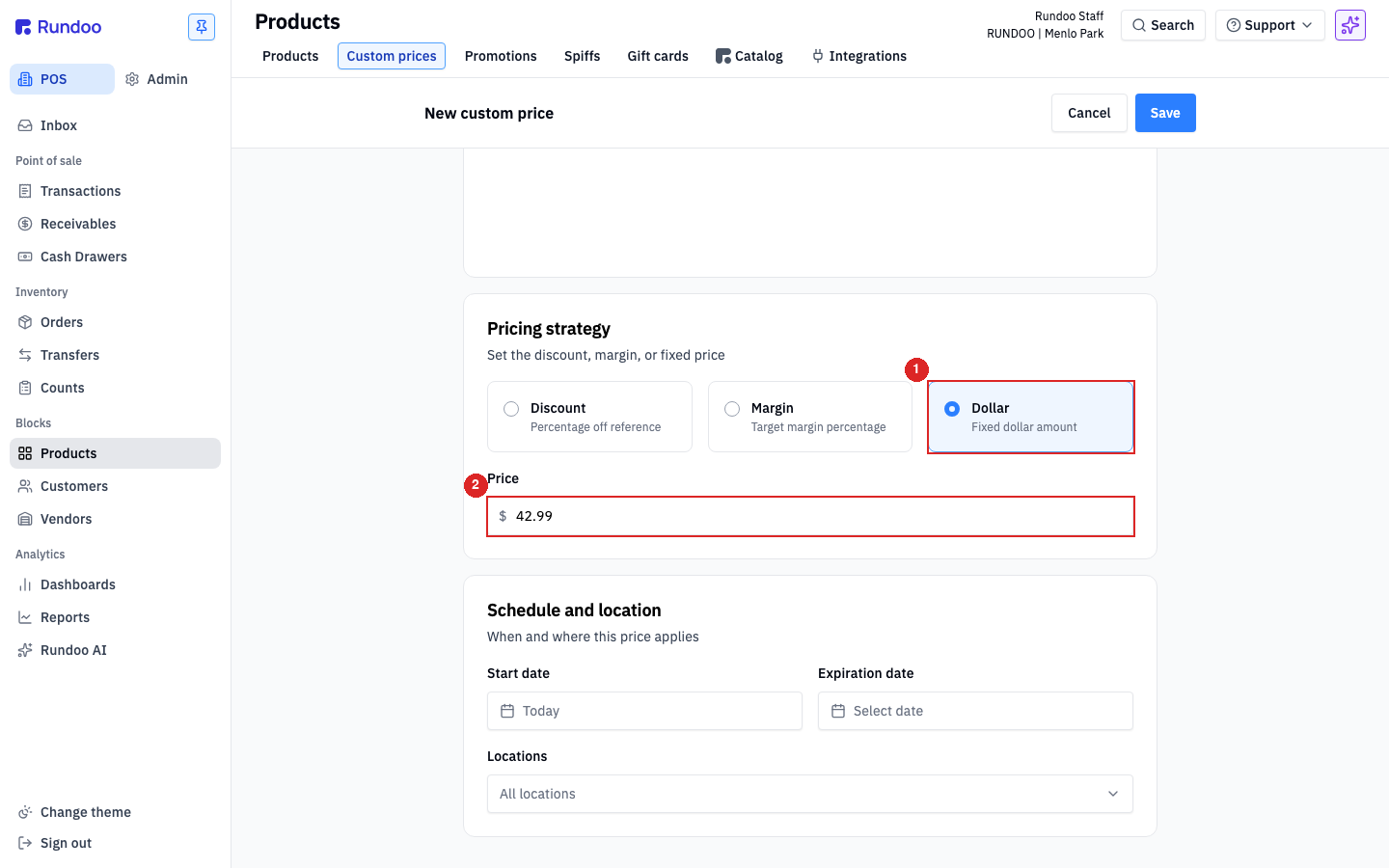This screenshot has width=1389, height=868.
Task: Click the pin sidebar icon
Action: [x=202, y=27]
